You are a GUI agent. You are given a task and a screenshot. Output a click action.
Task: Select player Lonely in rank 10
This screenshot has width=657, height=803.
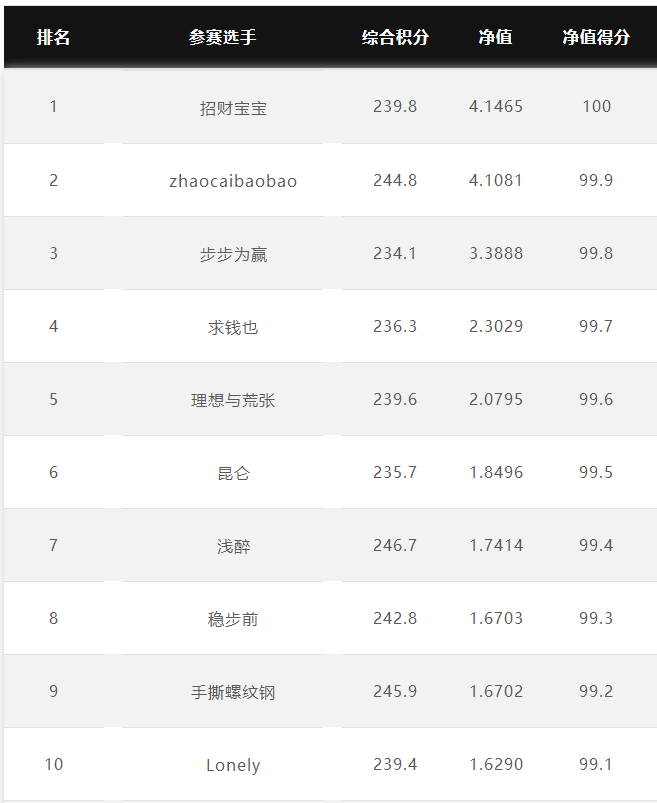(x=233, y=765)
